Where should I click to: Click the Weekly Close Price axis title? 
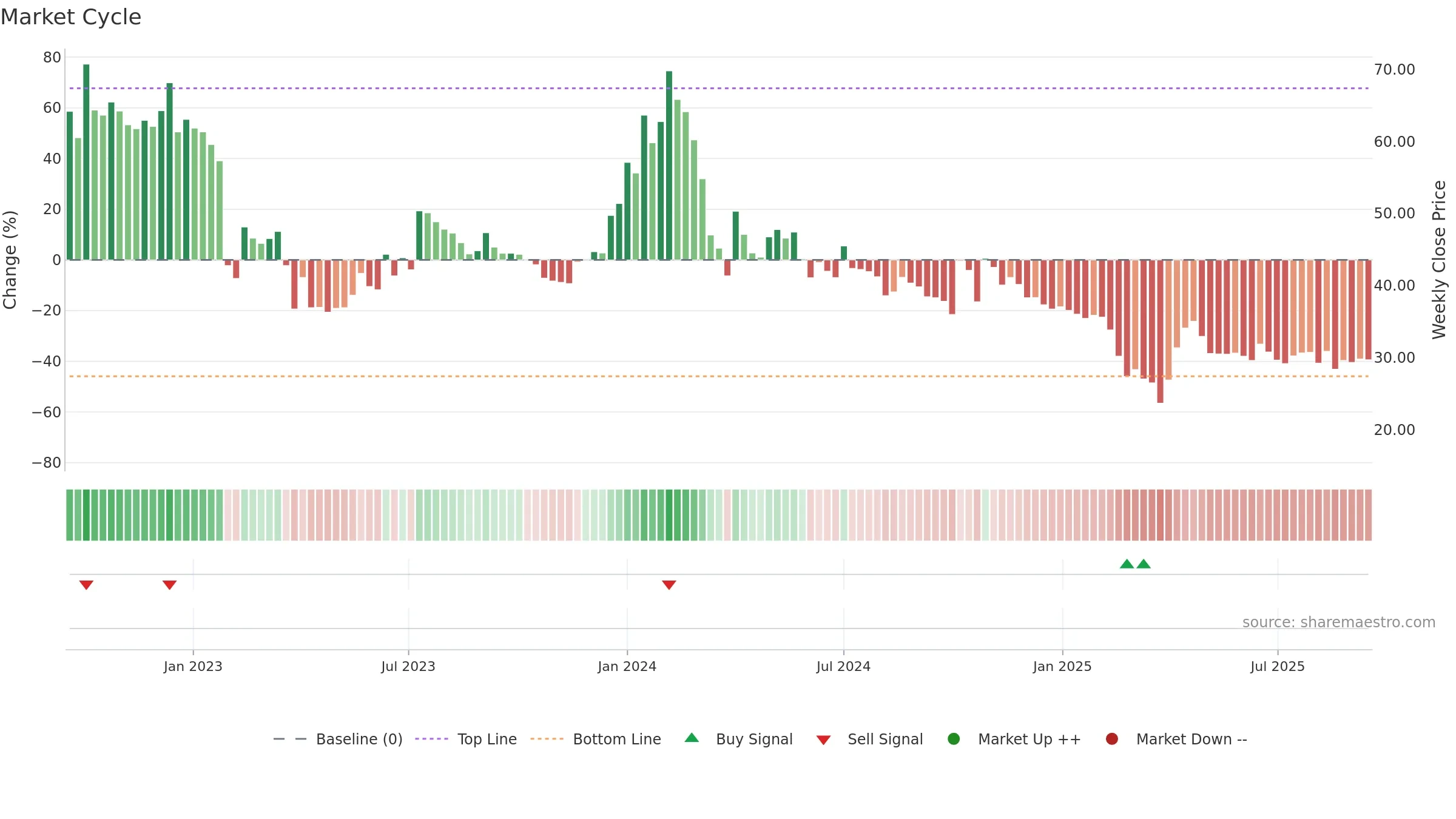[1439, 260]
